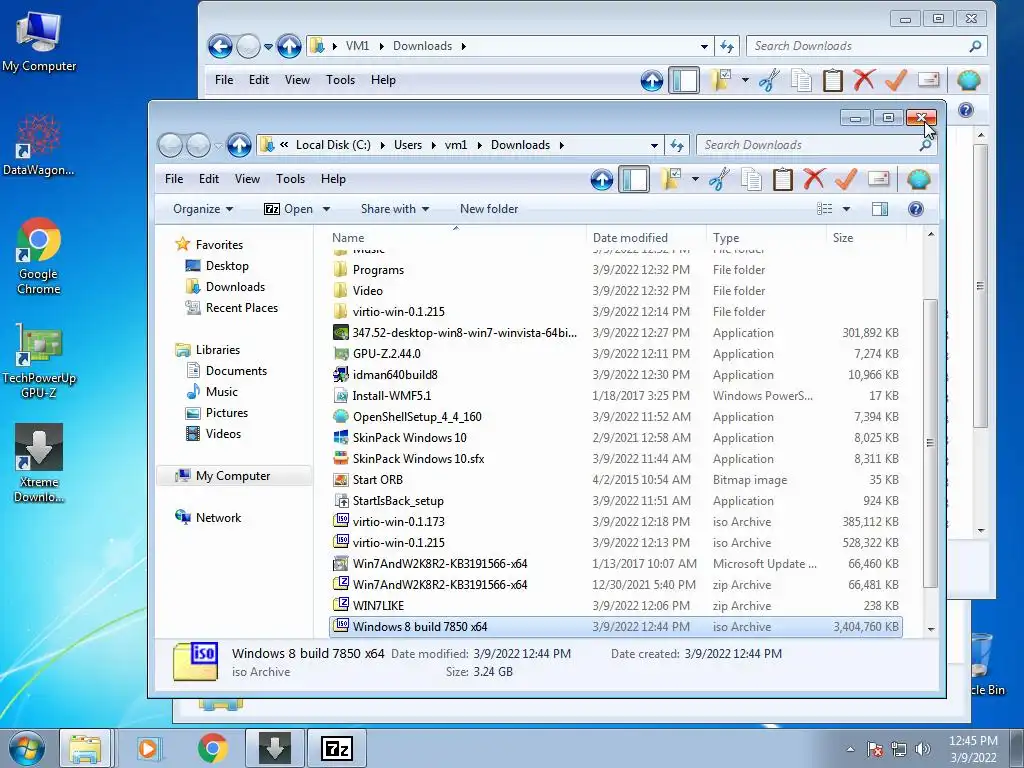Expand the back window address bar dropdown
The height and width of the screenshot is (768, 1024).
point(704,46)
